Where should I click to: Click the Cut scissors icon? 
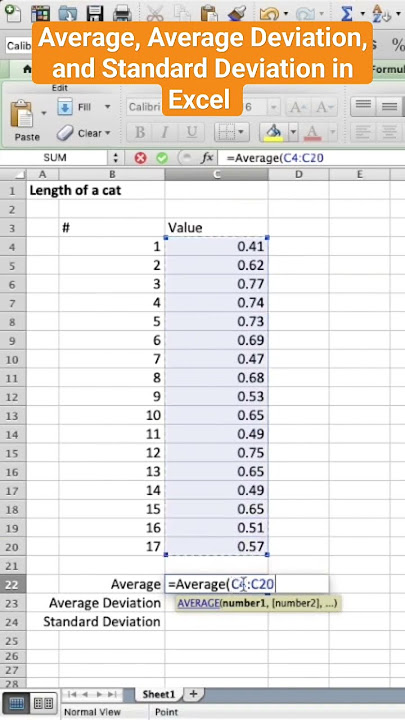tap(155, 13)
